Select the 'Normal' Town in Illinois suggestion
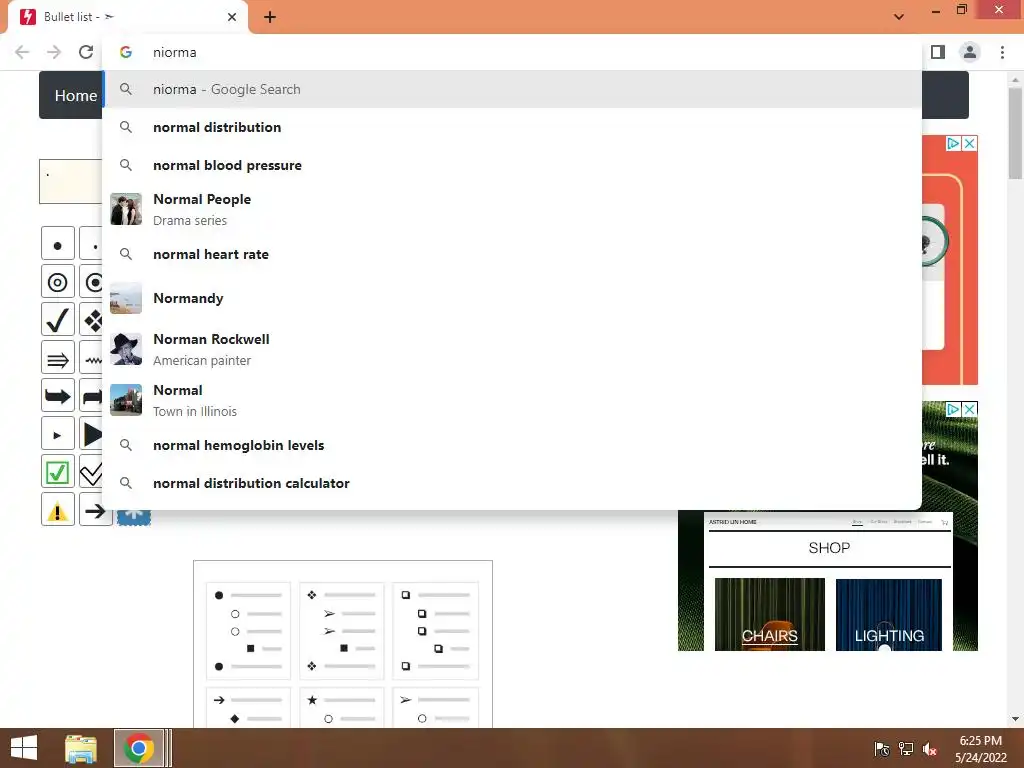1024x768 pixels. tap(512, 400)
